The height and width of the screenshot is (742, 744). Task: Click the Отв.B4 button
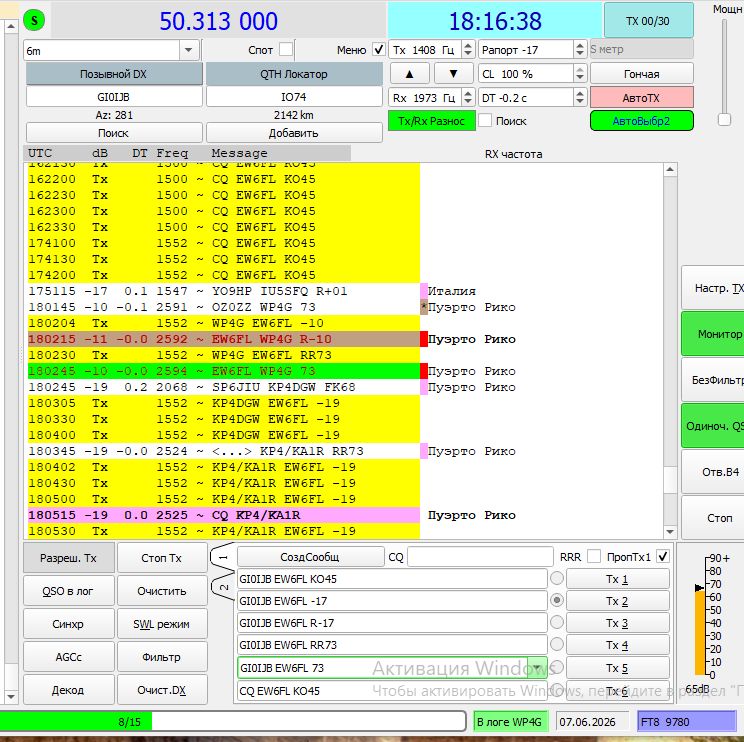tap(713, 472)
